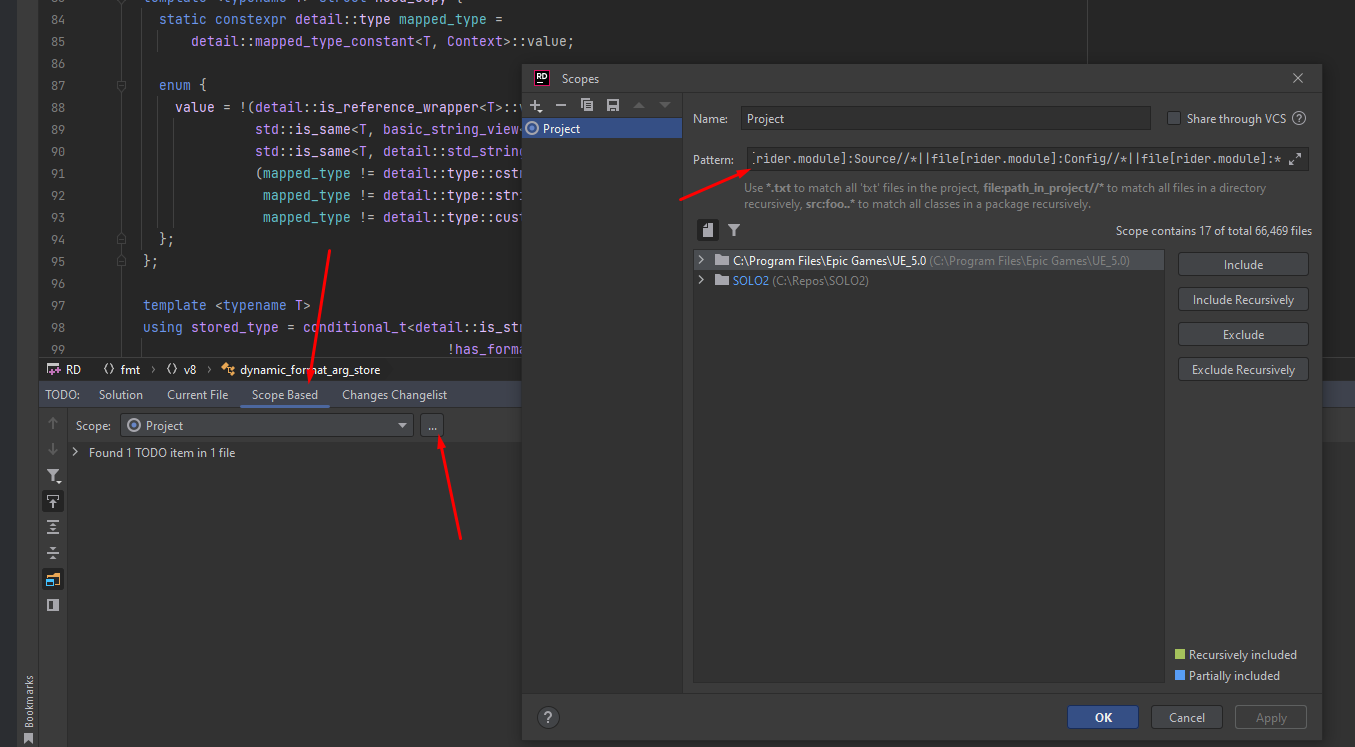Expand the SOLO2 folder tree node
Image resolution: width=1355 pixels, height=747 pixels.
pyautogui.click(x=701, y=280)
